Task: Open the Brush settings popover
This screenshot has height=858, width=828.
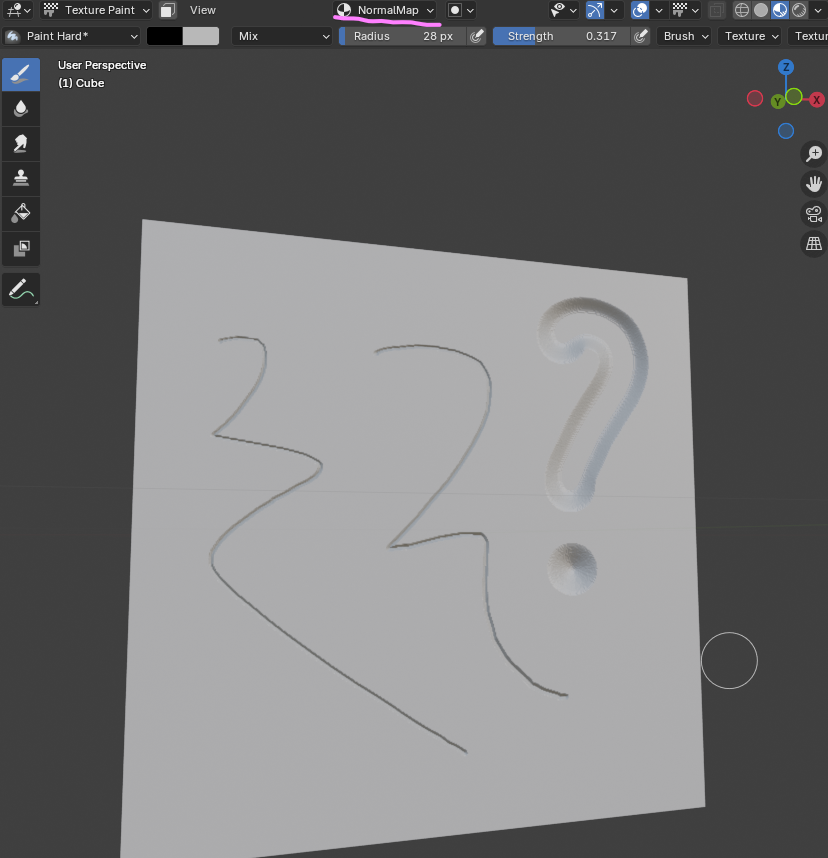Action: tap(685, 36)
